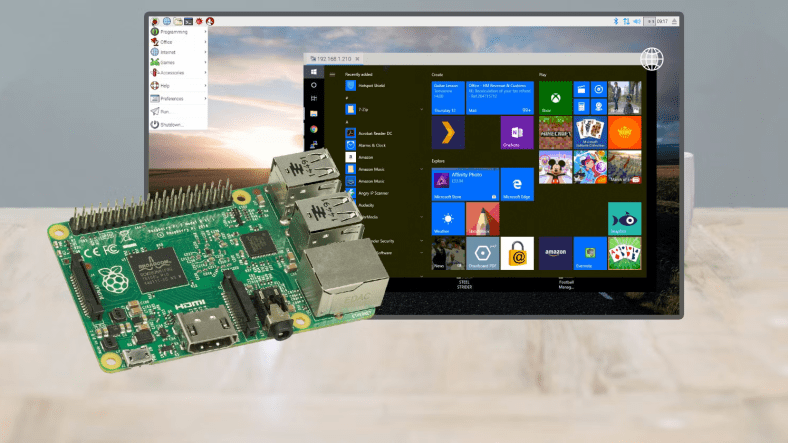The height and width of the screenshot is (443, 788).
Task: Launch the Microsoft Edge tile
Action: coord(517,184)
